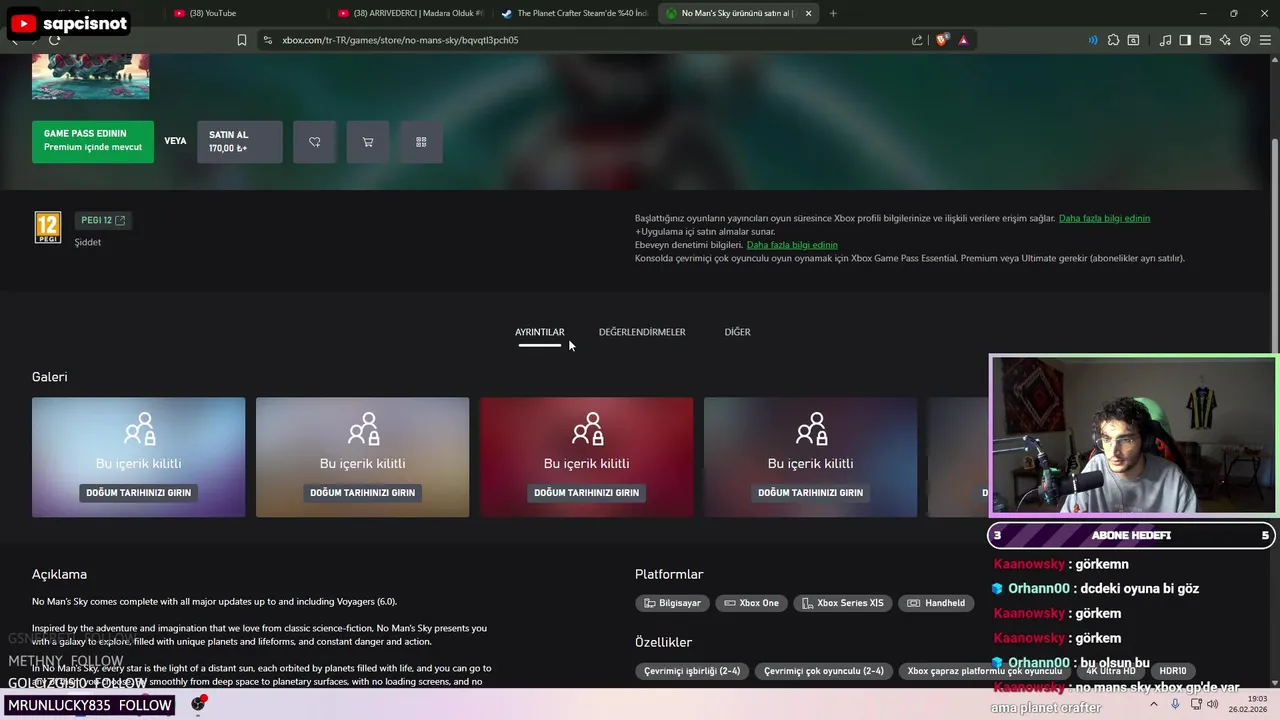The width and height of the screenshot is (1280, 720).
Task: Click the 'Özellikler' heading
Action: [x=664, y=642]
